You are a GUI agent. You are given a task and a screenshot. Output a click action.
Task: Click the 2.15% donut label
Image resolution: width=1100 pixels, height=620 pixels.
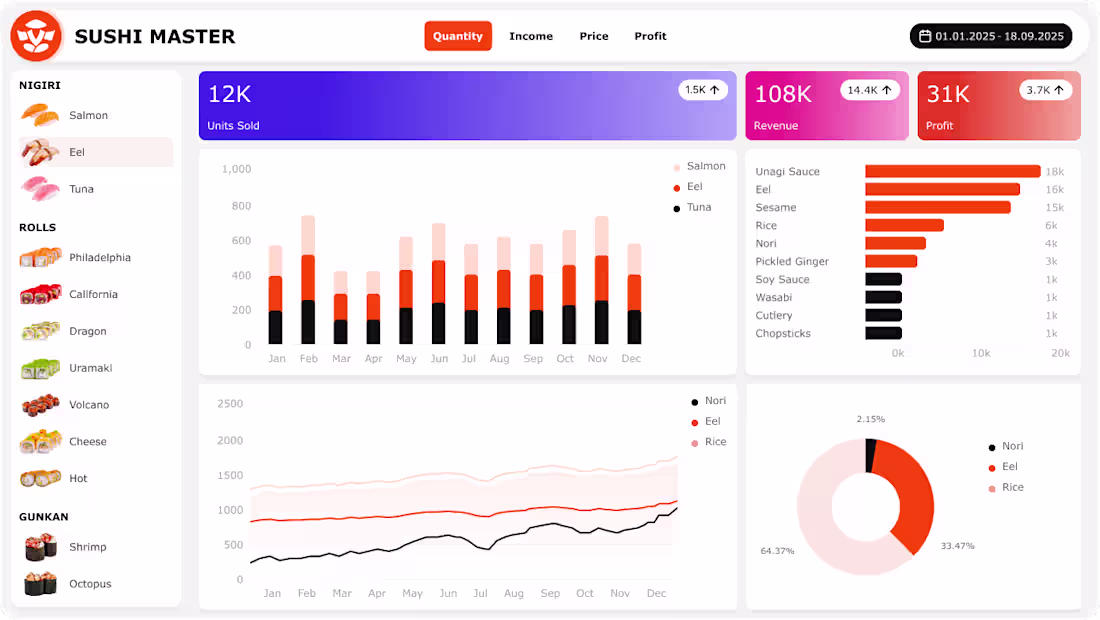click(871, 419)
